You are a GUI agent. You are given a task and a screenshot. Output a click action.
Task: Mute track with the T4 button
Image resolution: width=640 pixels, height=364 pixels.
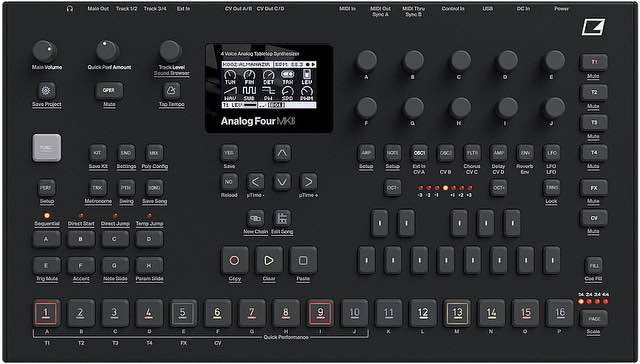click(x=594, y=153)
